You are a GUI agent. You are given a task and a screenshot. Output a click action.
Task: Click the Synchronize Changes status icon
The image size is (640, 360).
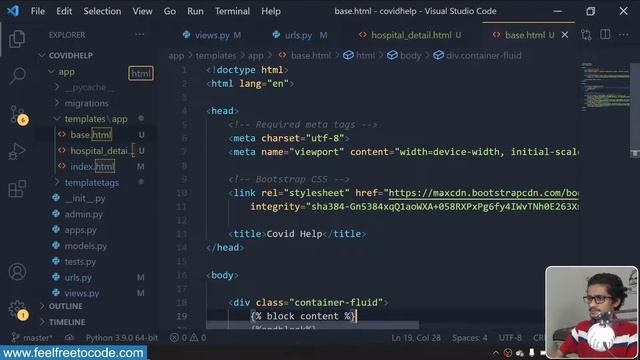tap(69, 338)
